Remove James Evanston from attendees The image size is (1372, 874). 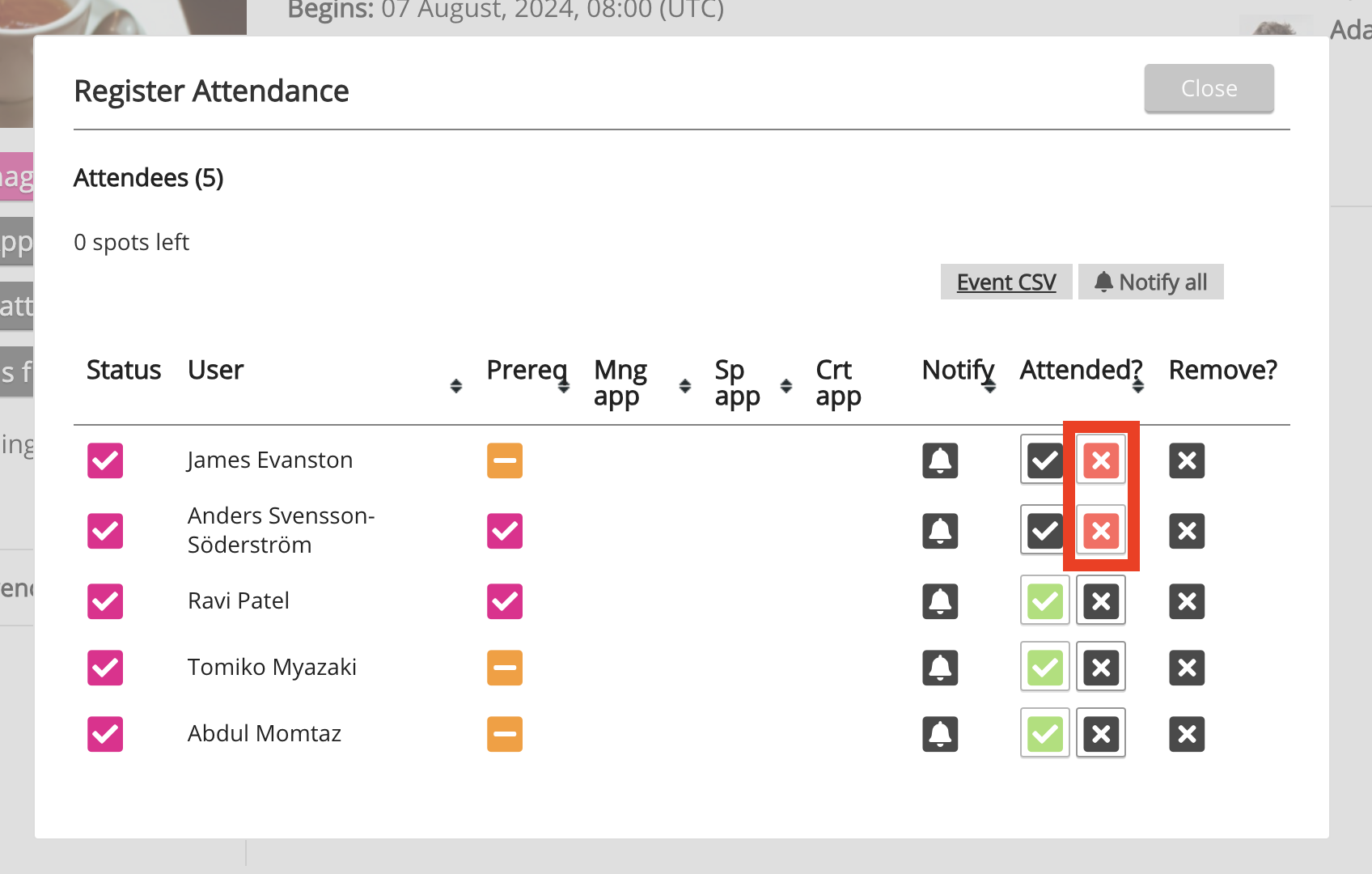click(1186, 460)
